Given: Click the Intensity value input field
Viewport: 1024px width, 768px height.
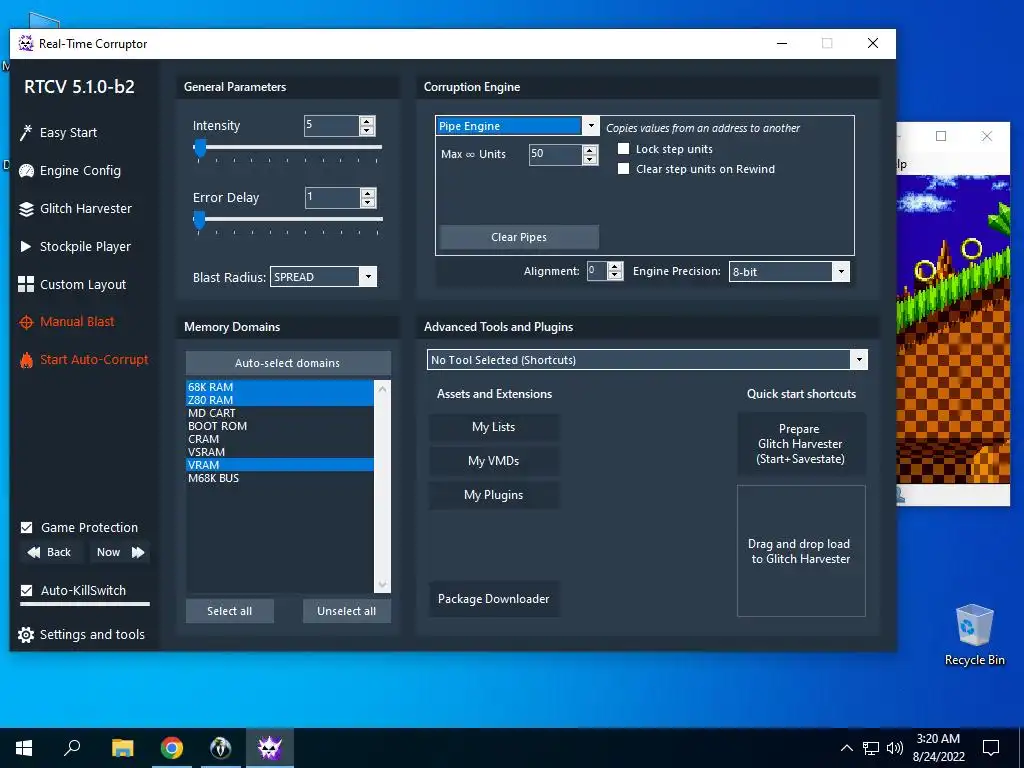Looking at the screenshot, I should (332, 125).
